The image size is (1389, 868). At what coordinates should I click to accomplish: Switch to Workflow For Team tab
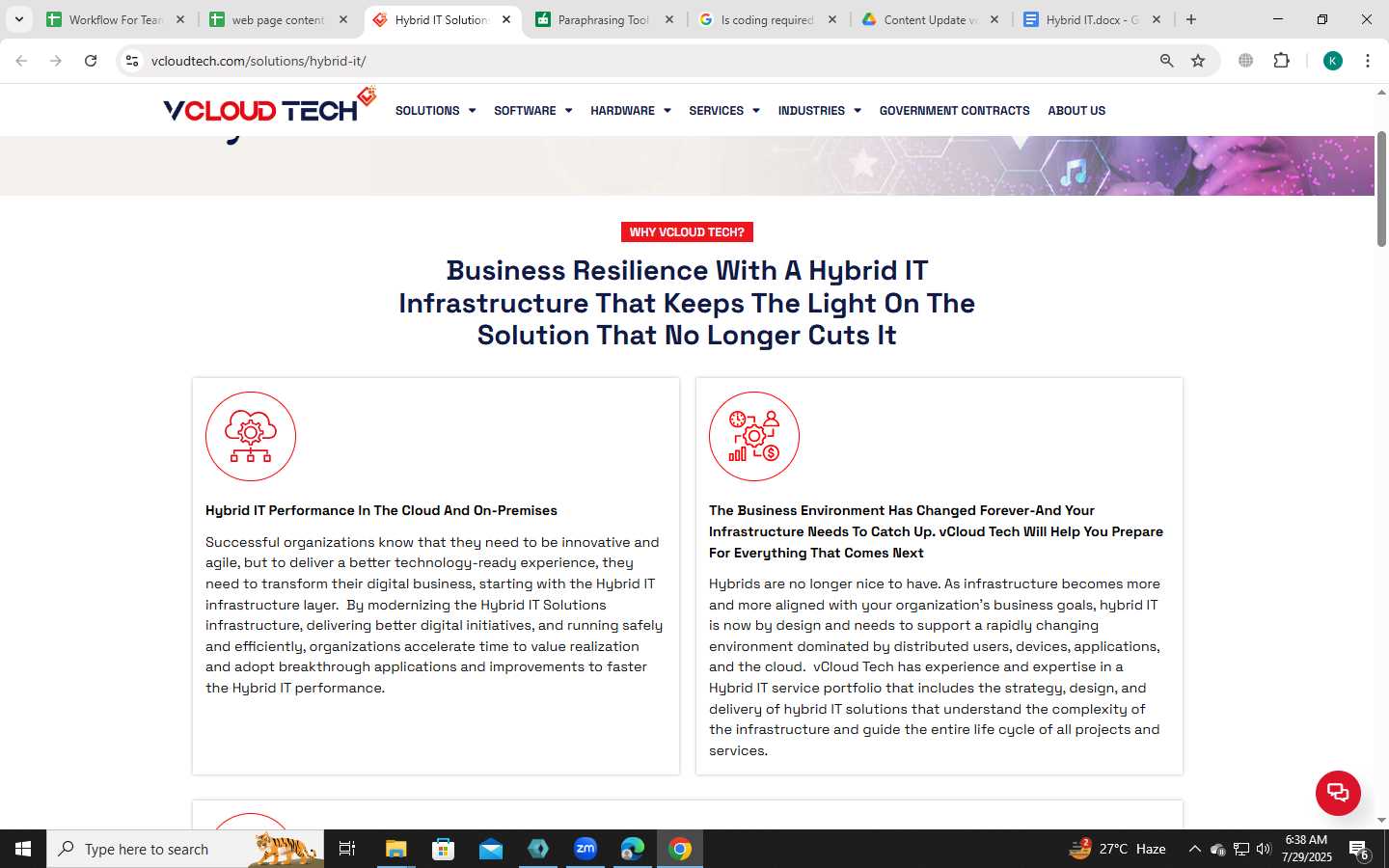click(x=116, y=19)
